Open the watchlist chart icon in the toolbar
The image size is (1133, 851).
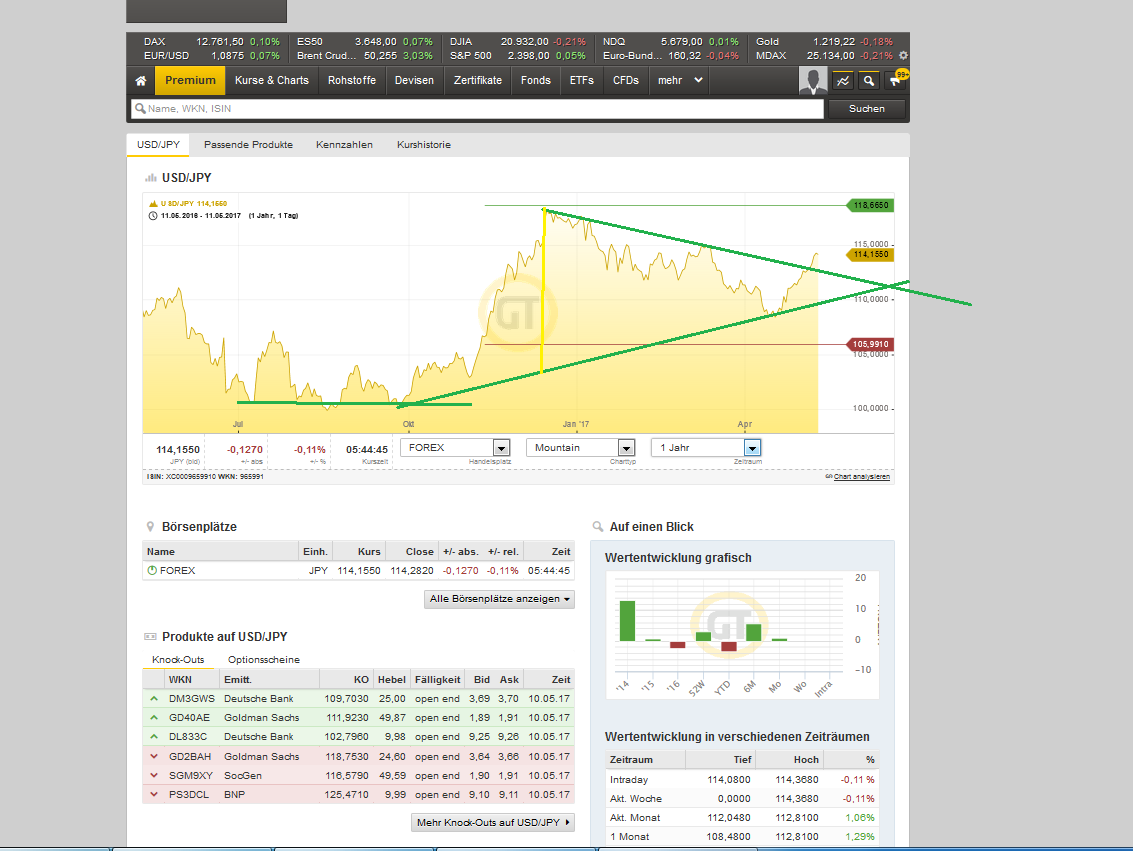(841, 80)
